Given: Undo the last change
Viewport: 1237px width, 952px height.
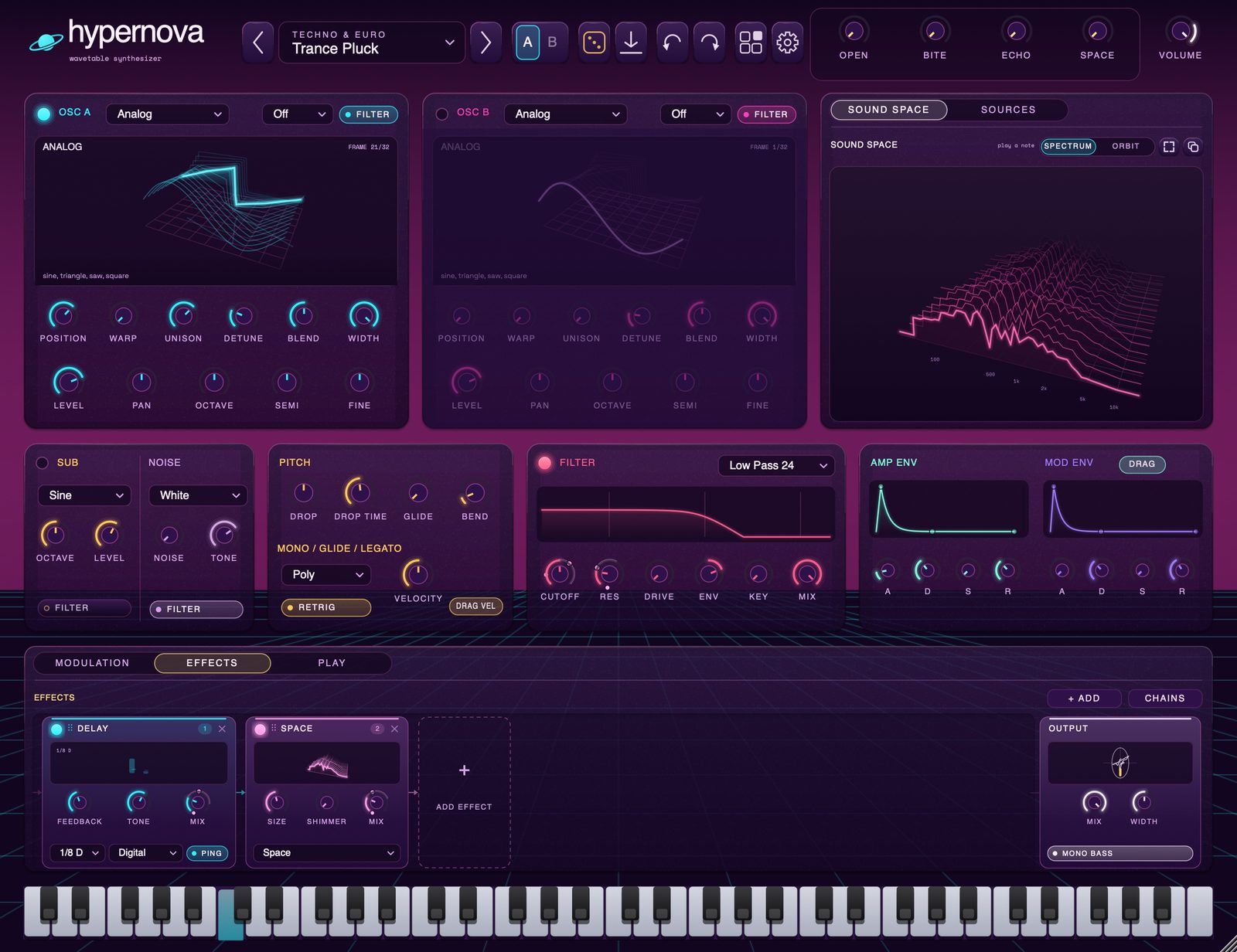Looking at the screenshot, I should pyautogui.click(x=672, y=42).
